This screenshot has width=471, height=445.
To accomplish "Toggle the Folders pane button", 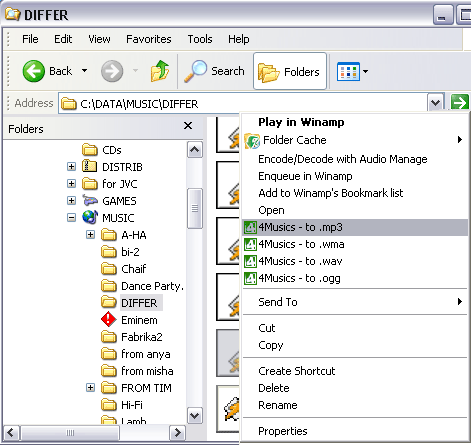I will [290, 71].
